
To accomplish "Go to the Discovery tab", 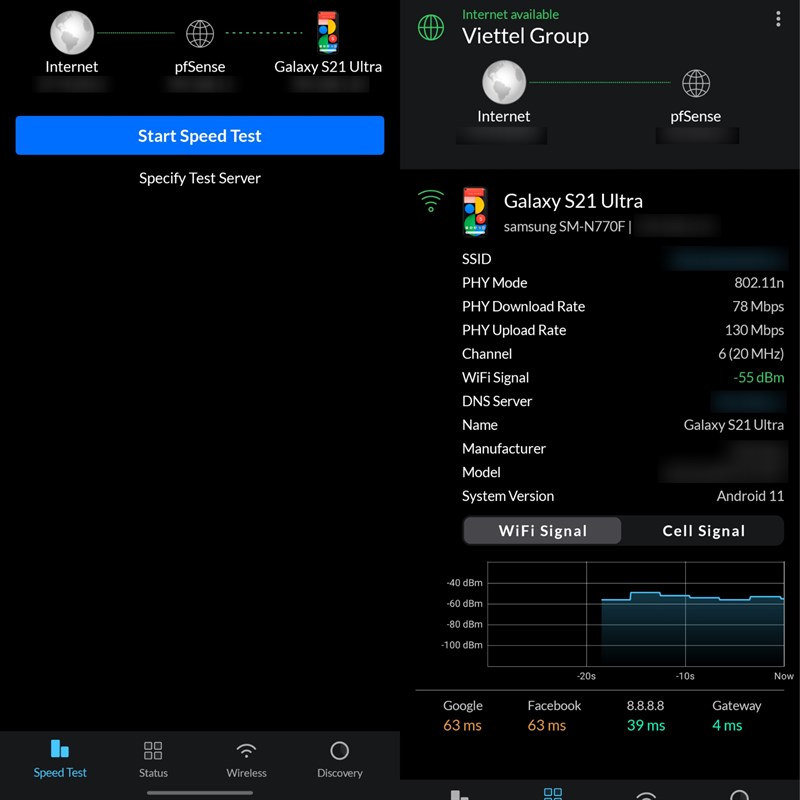I will [340, 759].
